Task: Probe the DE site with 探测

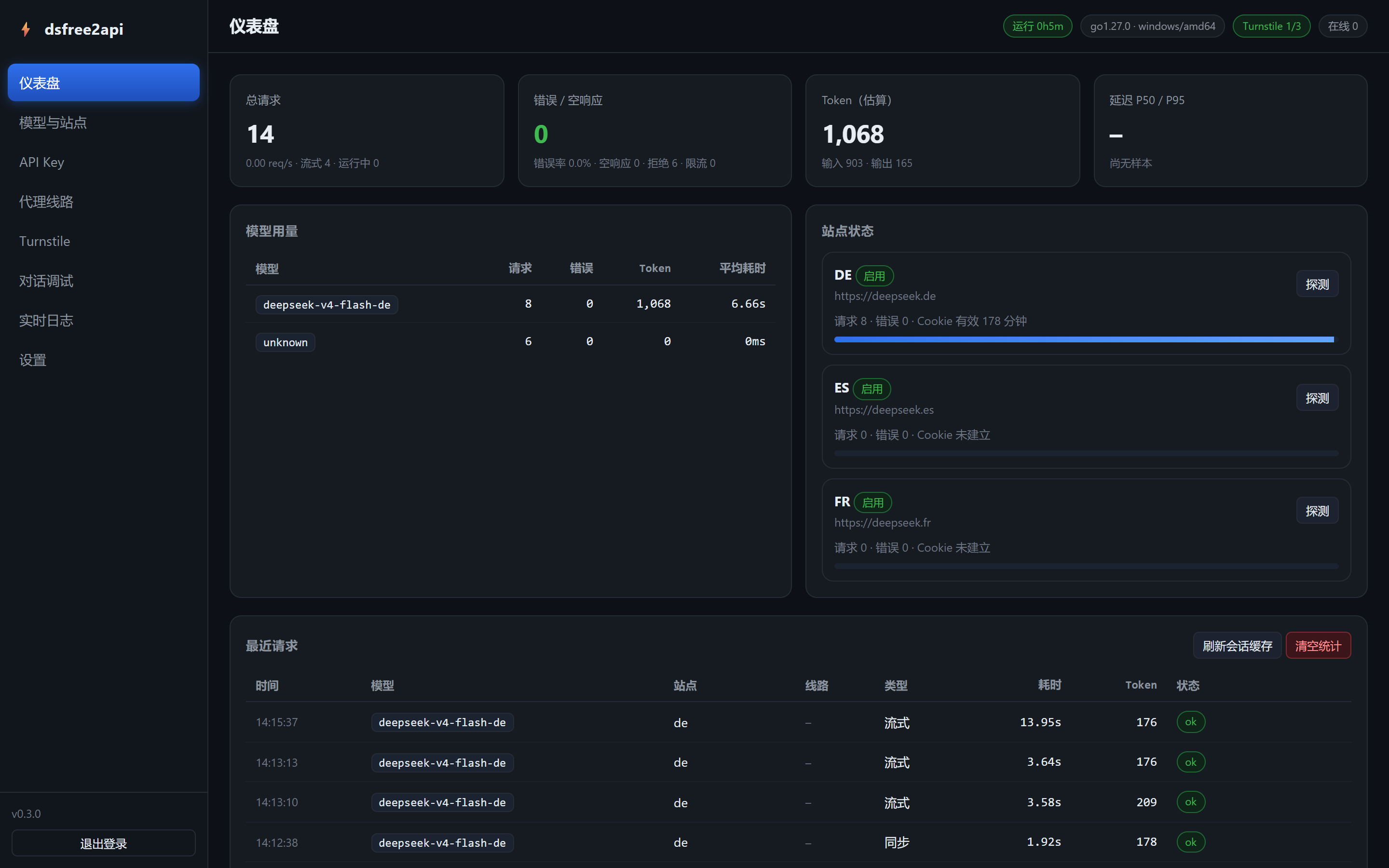Action: tap(1317, 284)
